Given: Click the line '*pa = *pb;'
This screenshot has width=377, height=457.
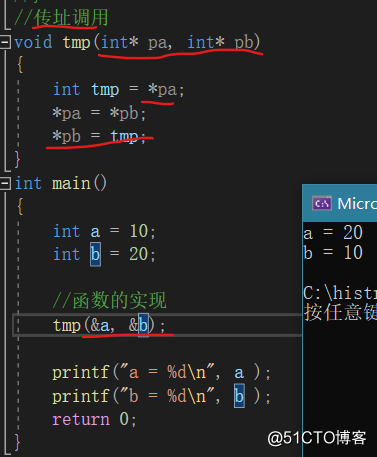Looking at the screenshot, I should click(99, 113).
